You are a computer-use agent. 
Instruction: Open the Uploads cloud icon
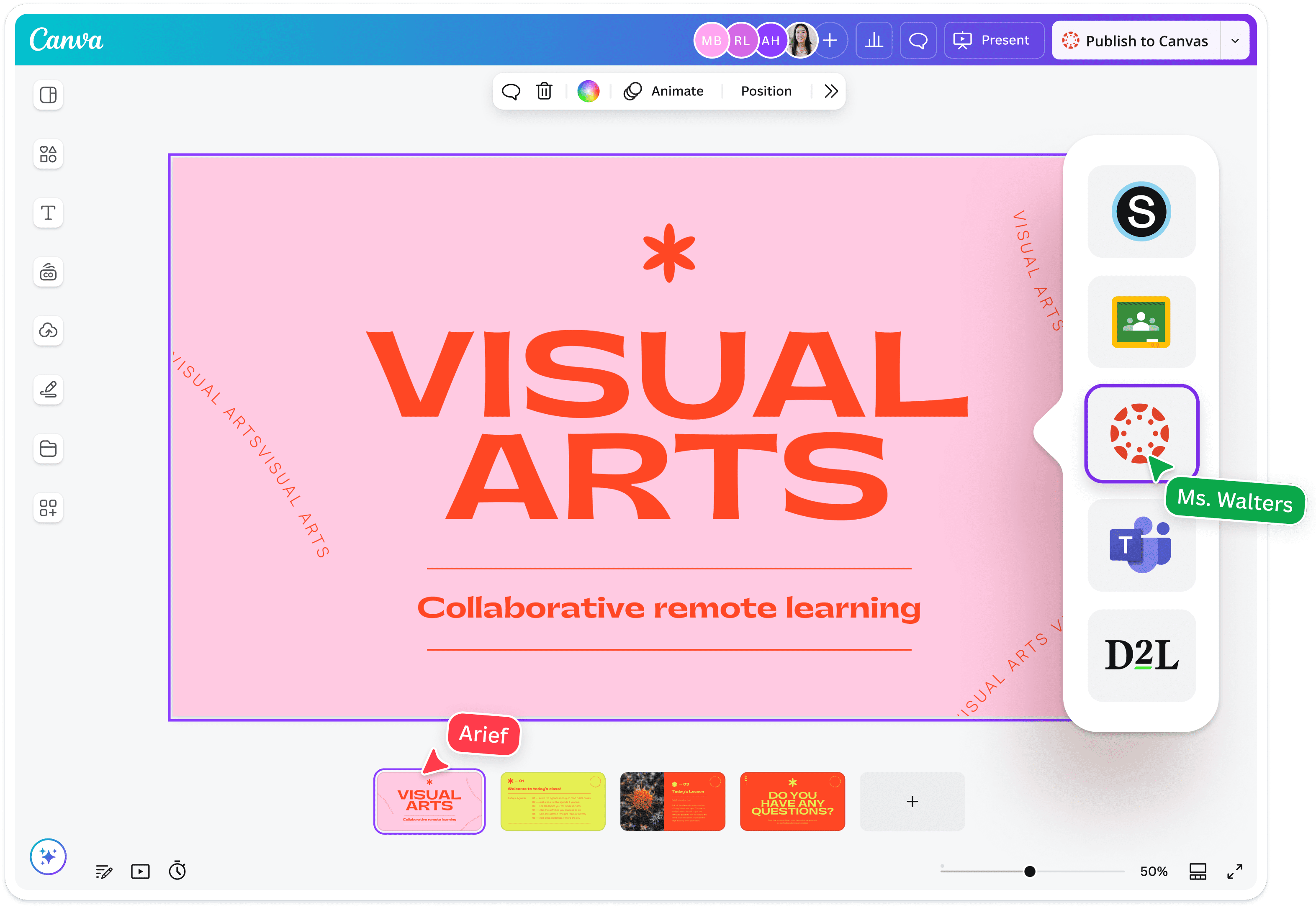pos(48,331)
